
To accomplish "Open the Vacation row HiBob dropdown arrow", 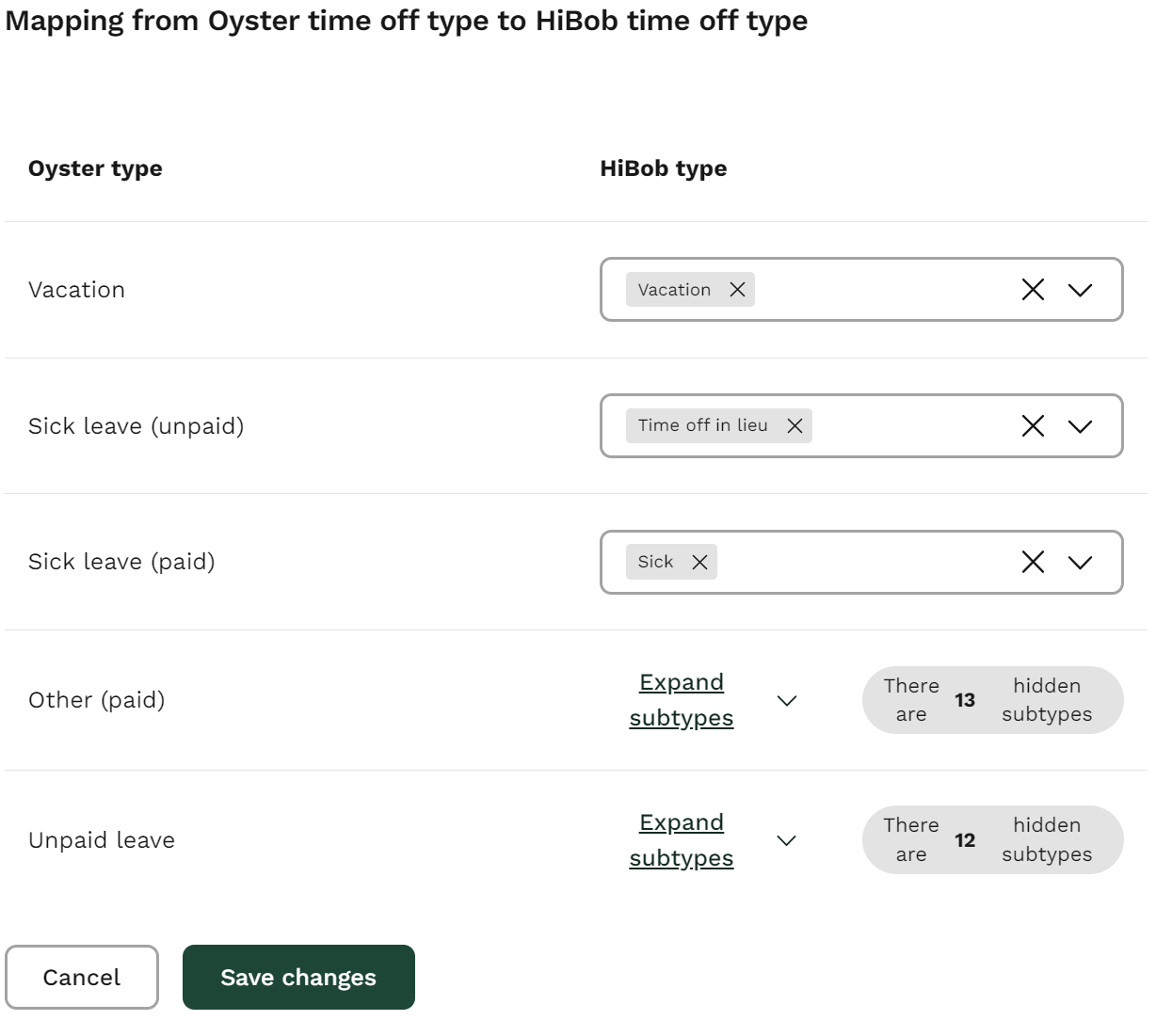I will pyautogui.click(x=1080, y=290).
